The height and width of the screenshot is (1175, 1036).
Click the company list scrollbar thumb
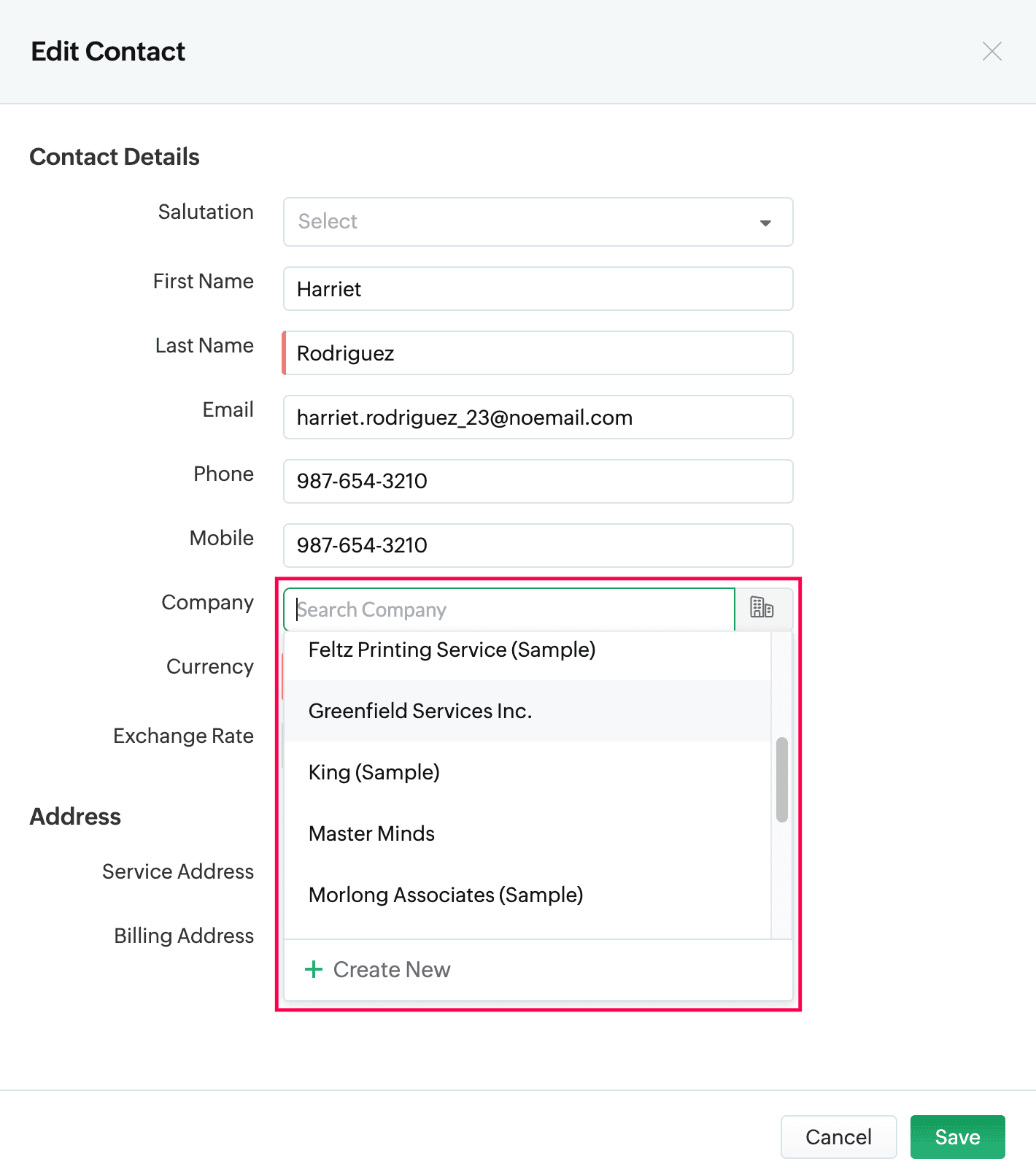[x=782, y=779]
